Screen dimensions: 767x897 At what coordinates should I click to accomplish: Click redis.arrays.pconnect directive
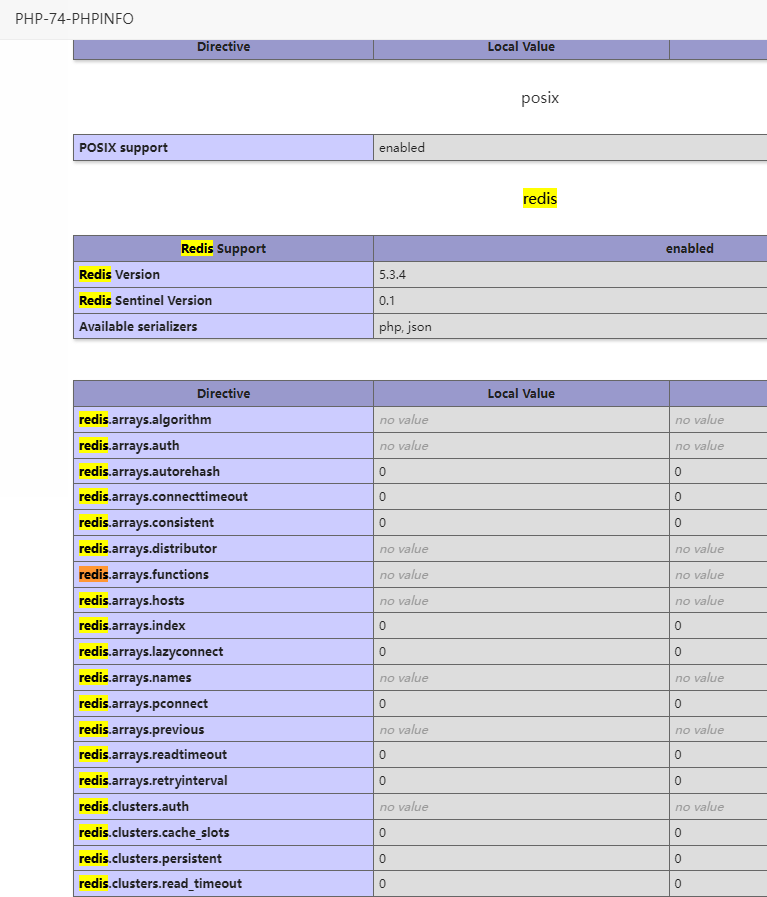(144, 704)
